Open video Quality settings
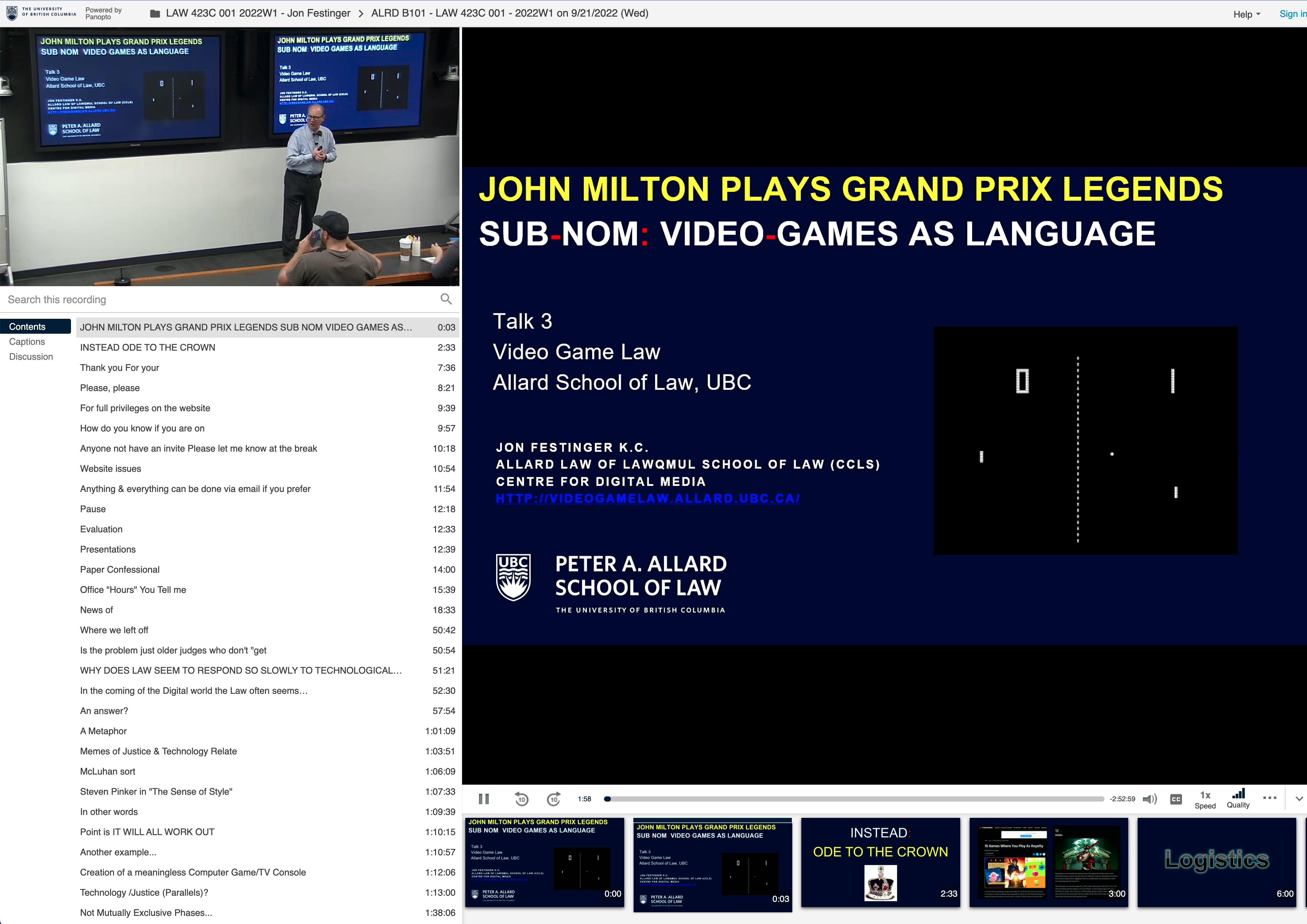 (x=1238, y=799)
